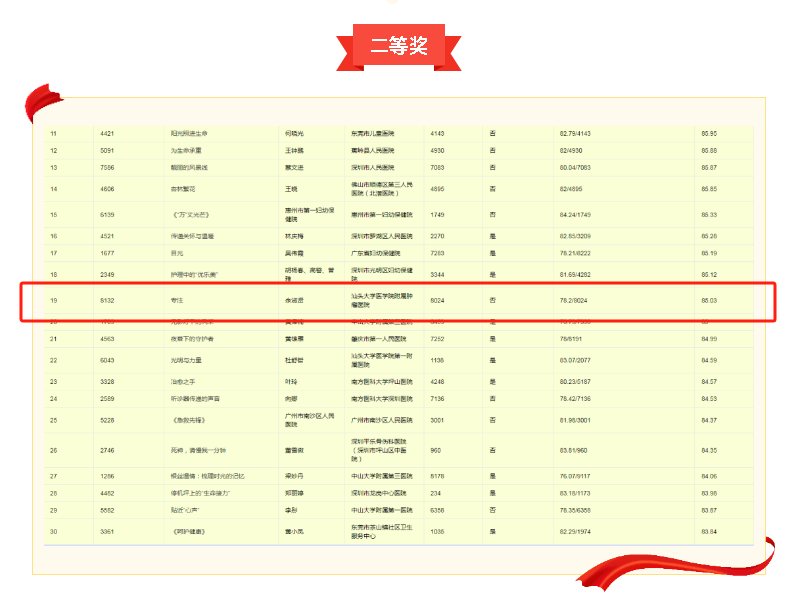Click the 二等奖 red banner heading
The height and width of the screenshot is (604, 787).
[x=398, y=45]
